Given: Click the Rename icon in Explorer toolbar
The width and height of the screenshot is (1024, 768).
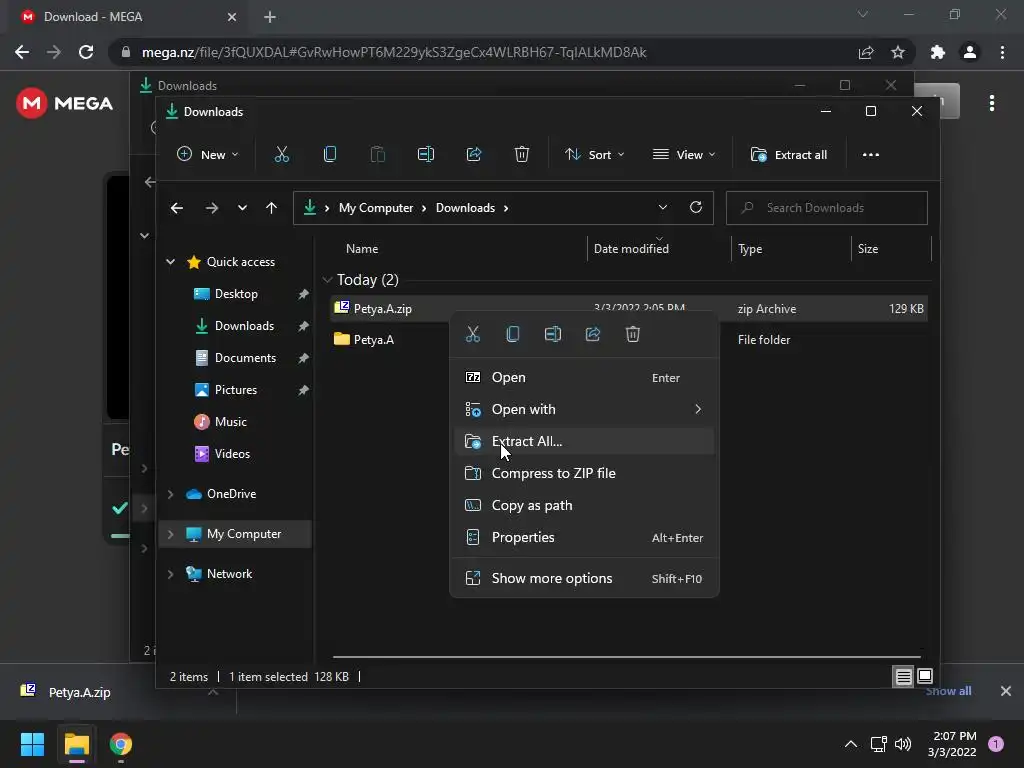Looking at the screenshot, I should pos(426,155).
